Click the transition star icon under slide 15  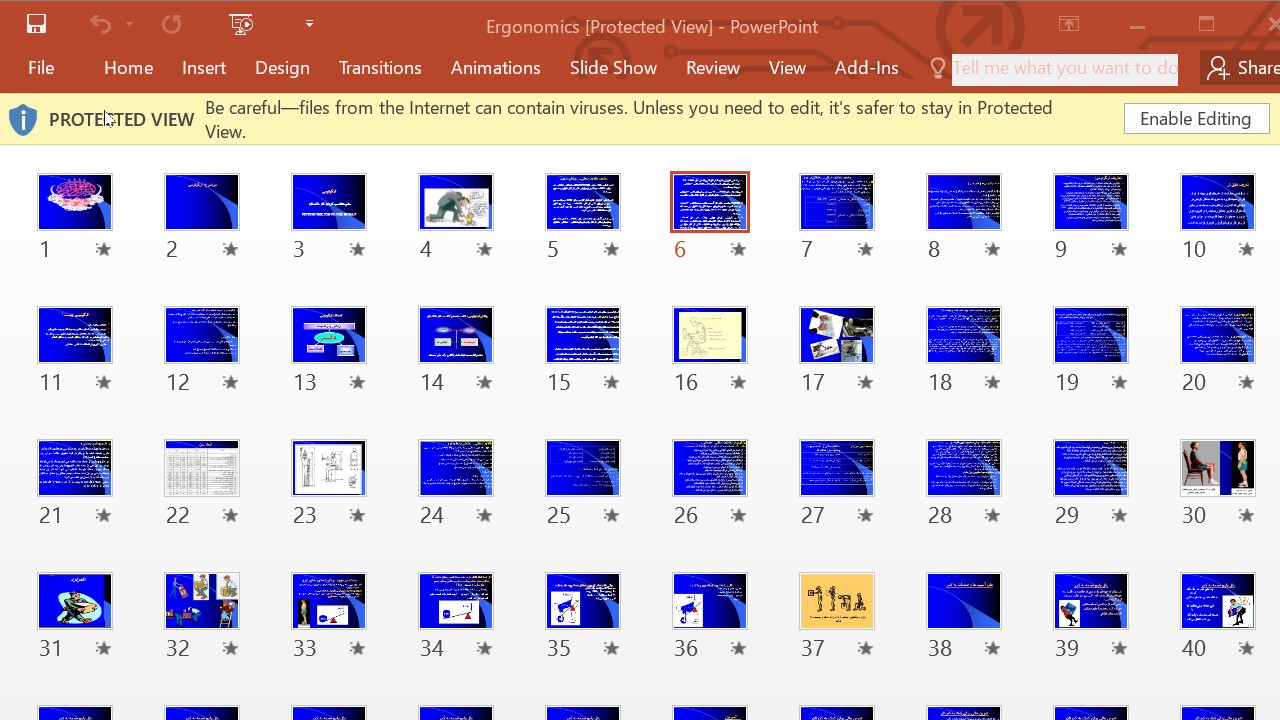tap(611, 383)
